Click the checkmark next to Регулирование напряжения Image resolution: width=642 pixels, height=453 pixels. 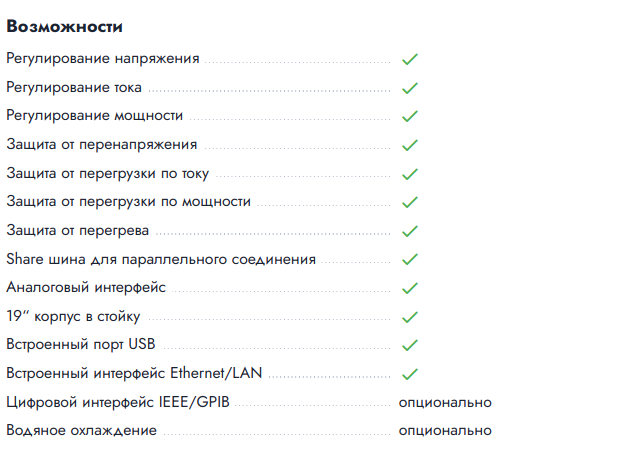pos(410,59)
